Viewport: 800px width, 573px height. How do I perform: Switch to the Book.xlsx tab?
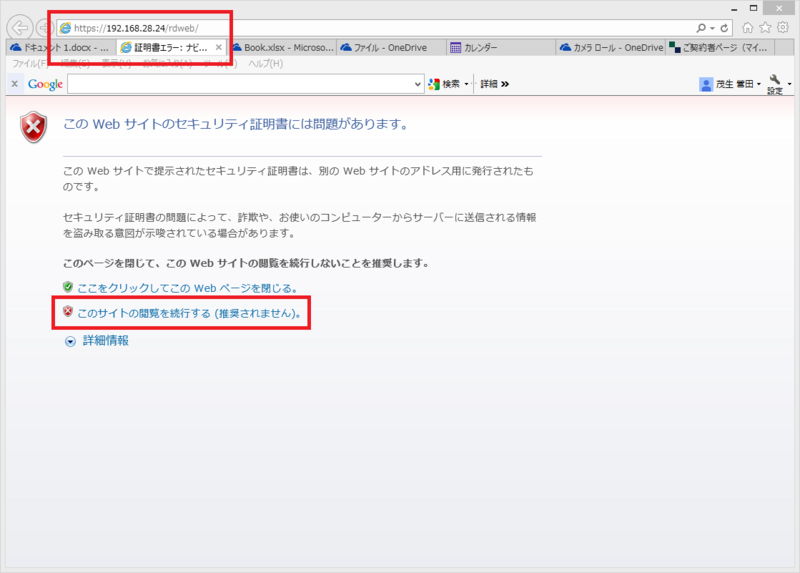tap(283, 47)
